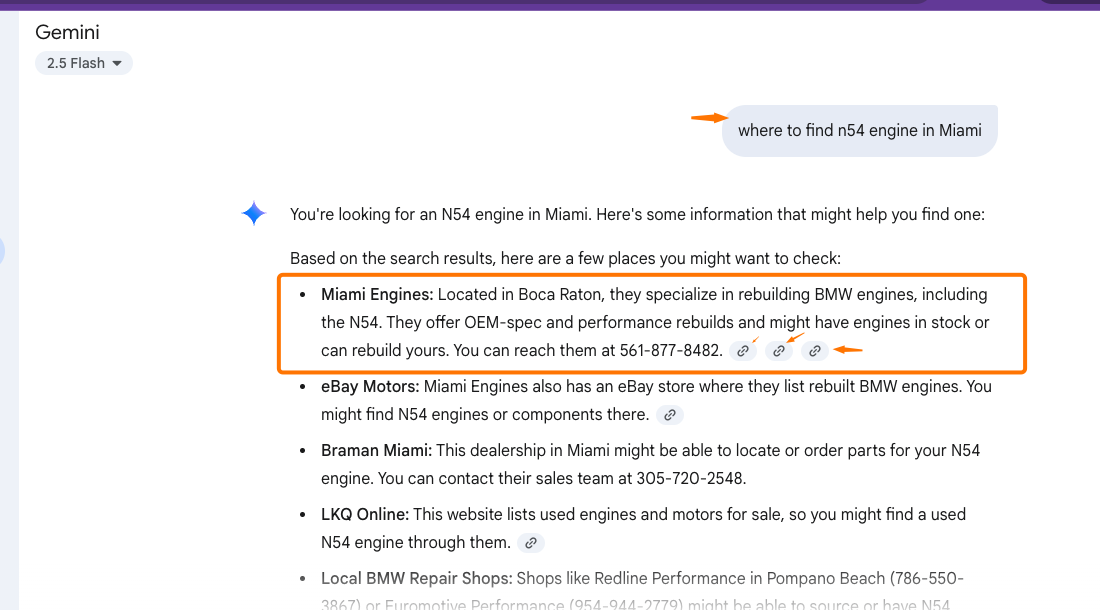Click phone number 561-877-8482
Viewport: 1100px width, 610px height.
[x=671, y=351]
